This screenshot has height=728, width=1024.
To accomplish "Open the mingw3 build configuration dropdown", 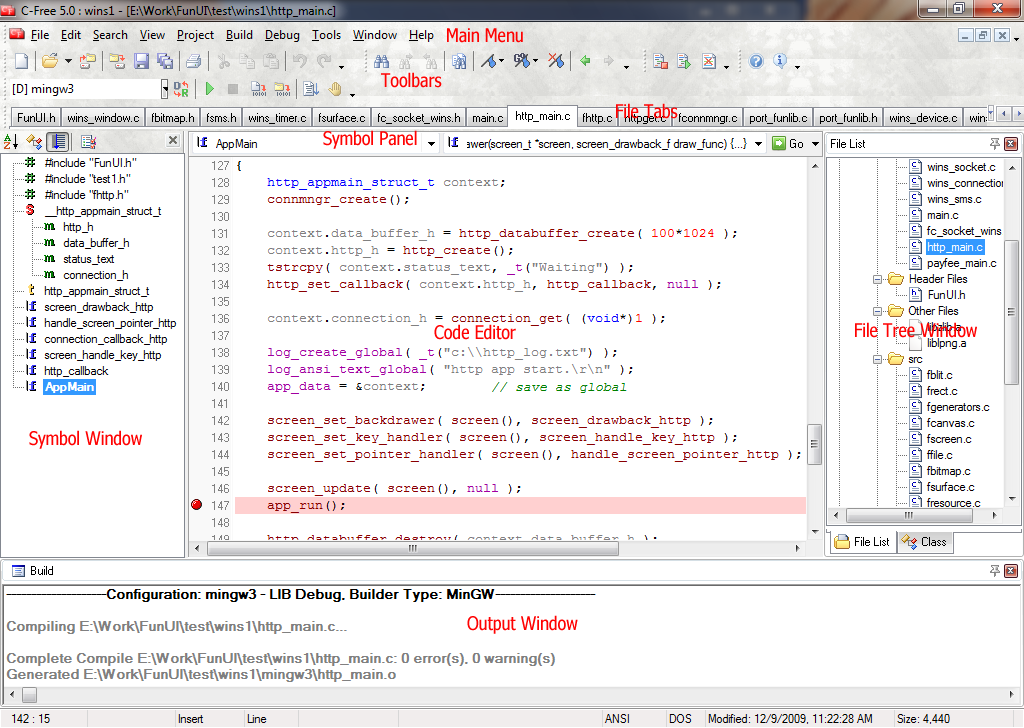I will click(164, 89).
